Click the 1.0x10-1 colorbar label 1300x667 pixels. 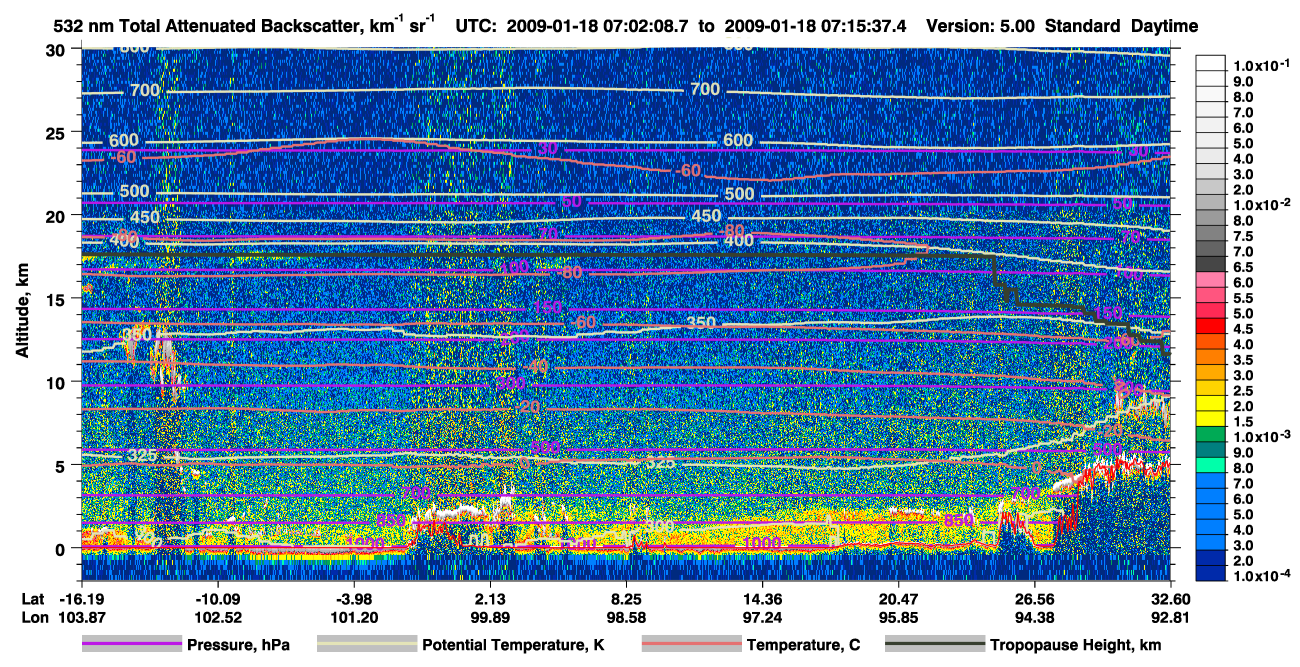pyautogui.click(x=1260, y=66)
